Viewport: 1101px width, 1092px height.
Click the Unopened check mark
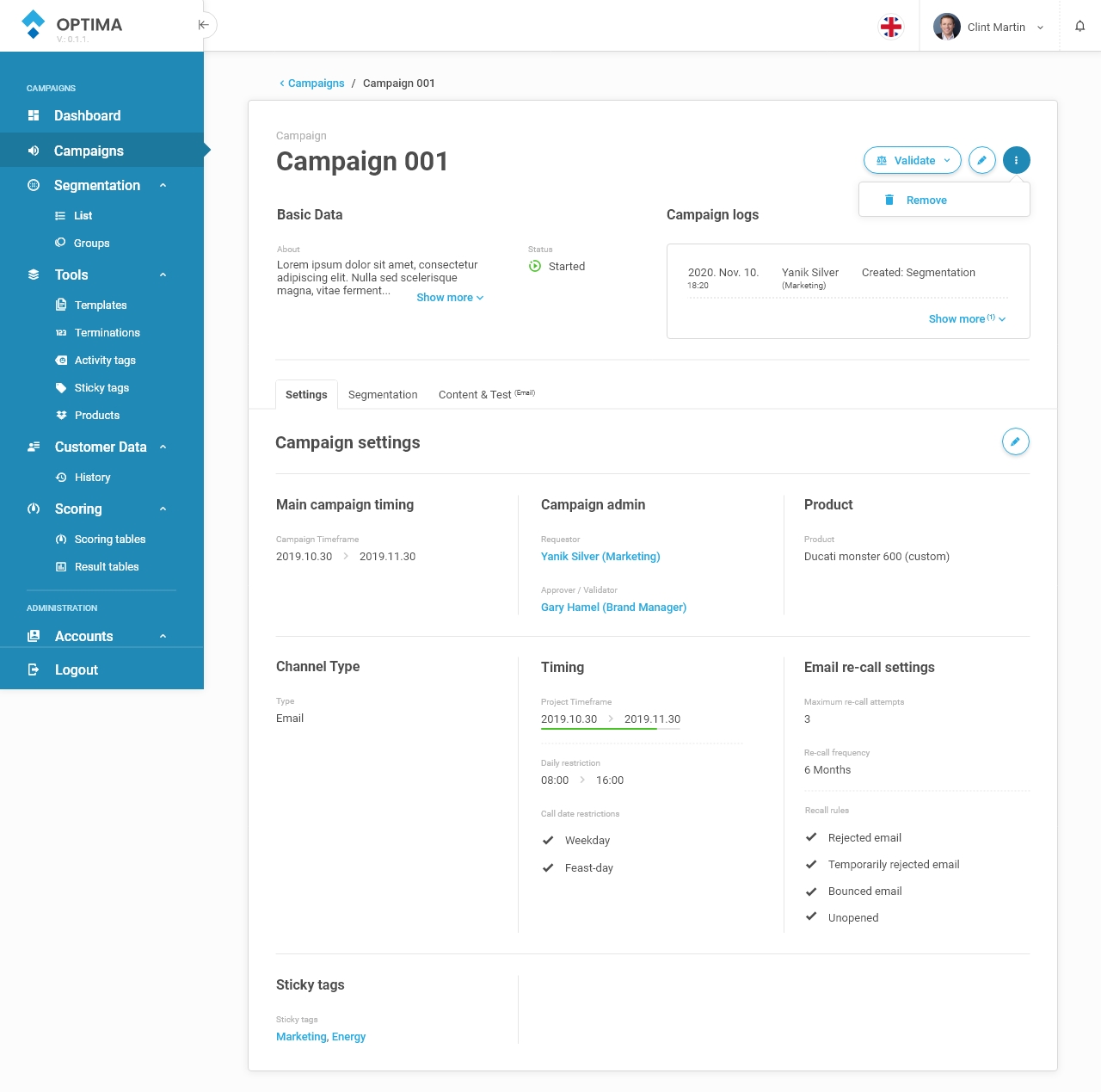(810, 916)
